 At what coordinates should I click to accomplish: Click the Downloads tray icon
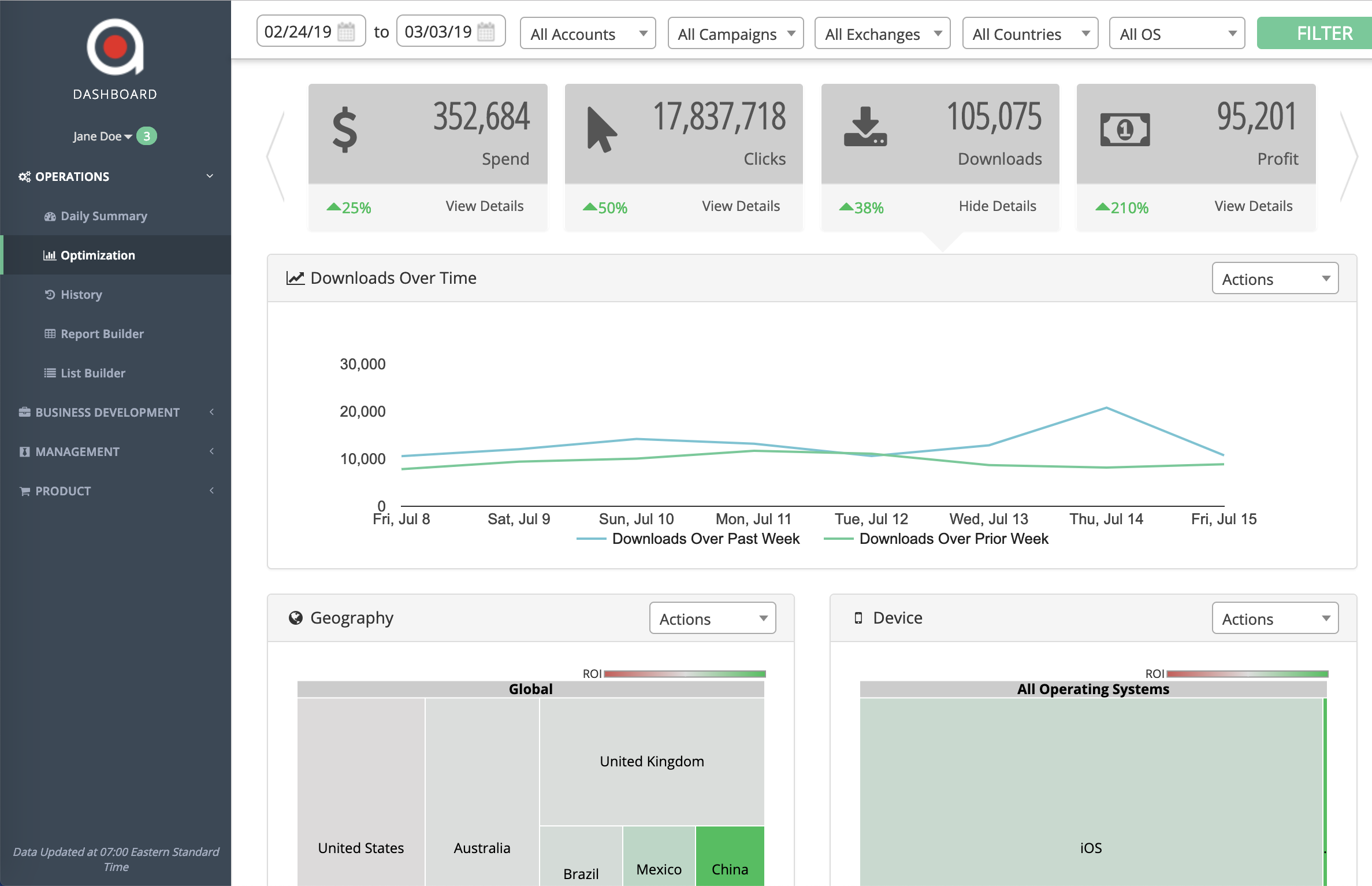tap(865, 127)
